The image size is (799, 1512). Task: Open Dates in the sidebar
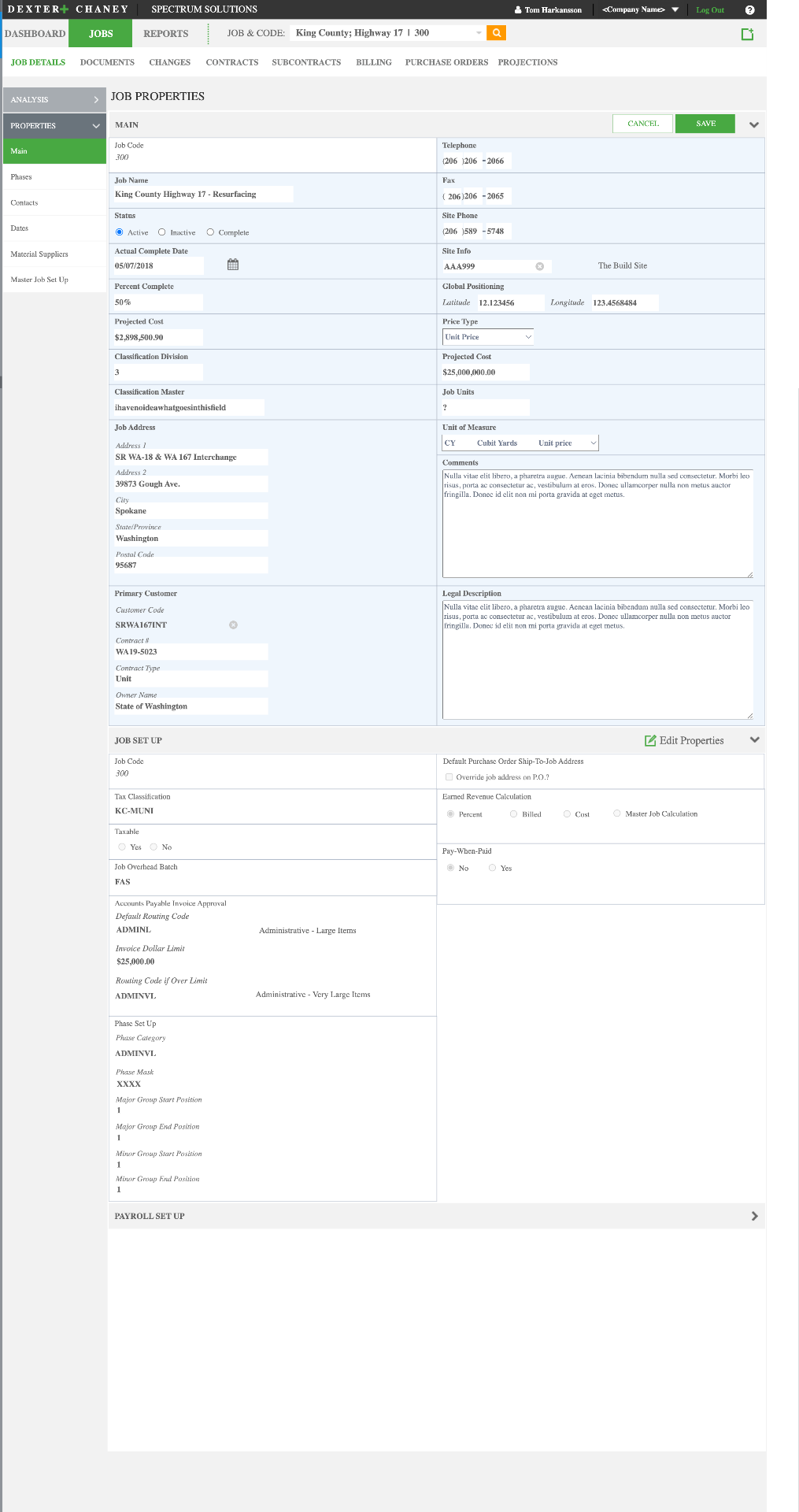coord(54,228)
